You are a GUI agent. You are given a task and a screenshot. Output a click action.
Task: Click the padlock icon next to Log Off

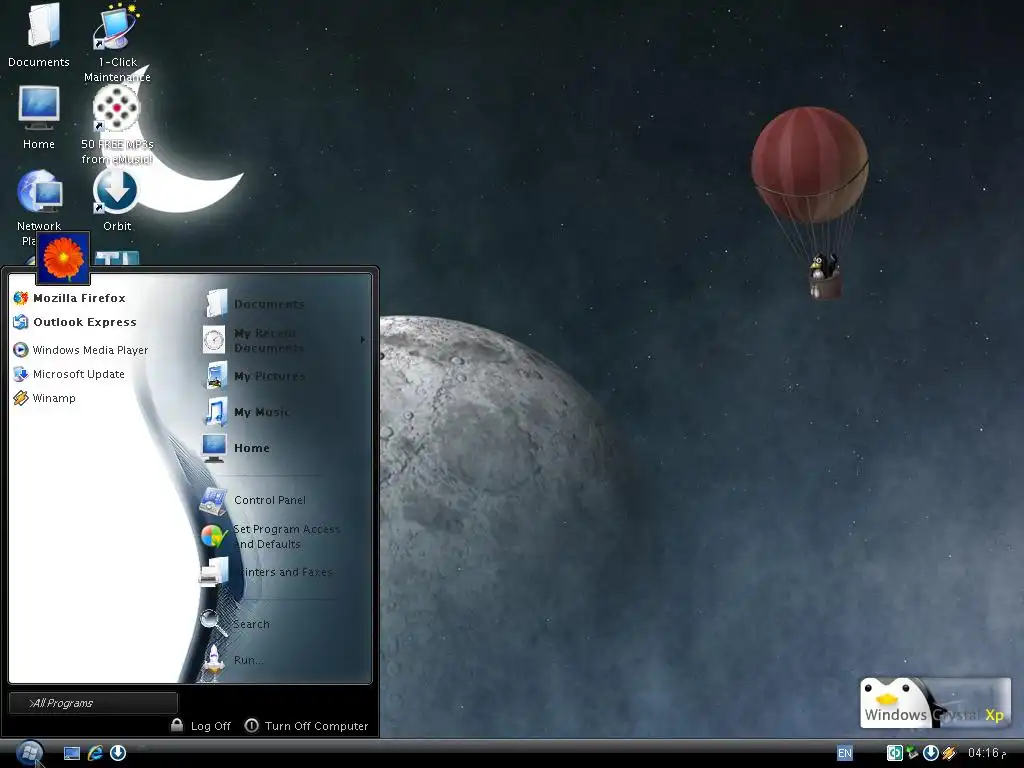177,725
